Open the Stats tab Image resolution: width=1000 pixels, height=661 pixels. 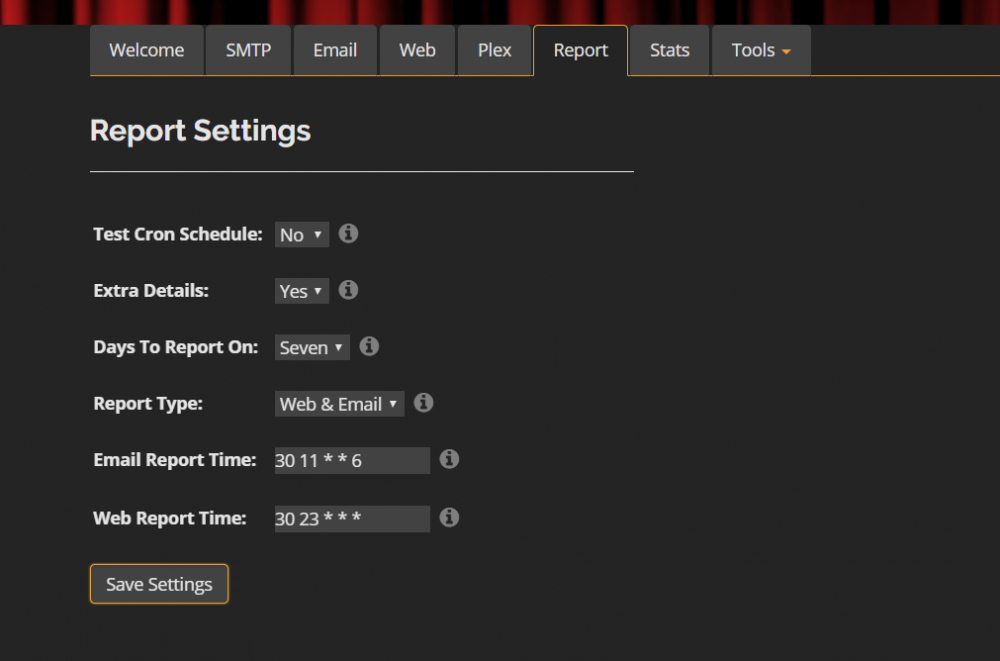point(670,50)
